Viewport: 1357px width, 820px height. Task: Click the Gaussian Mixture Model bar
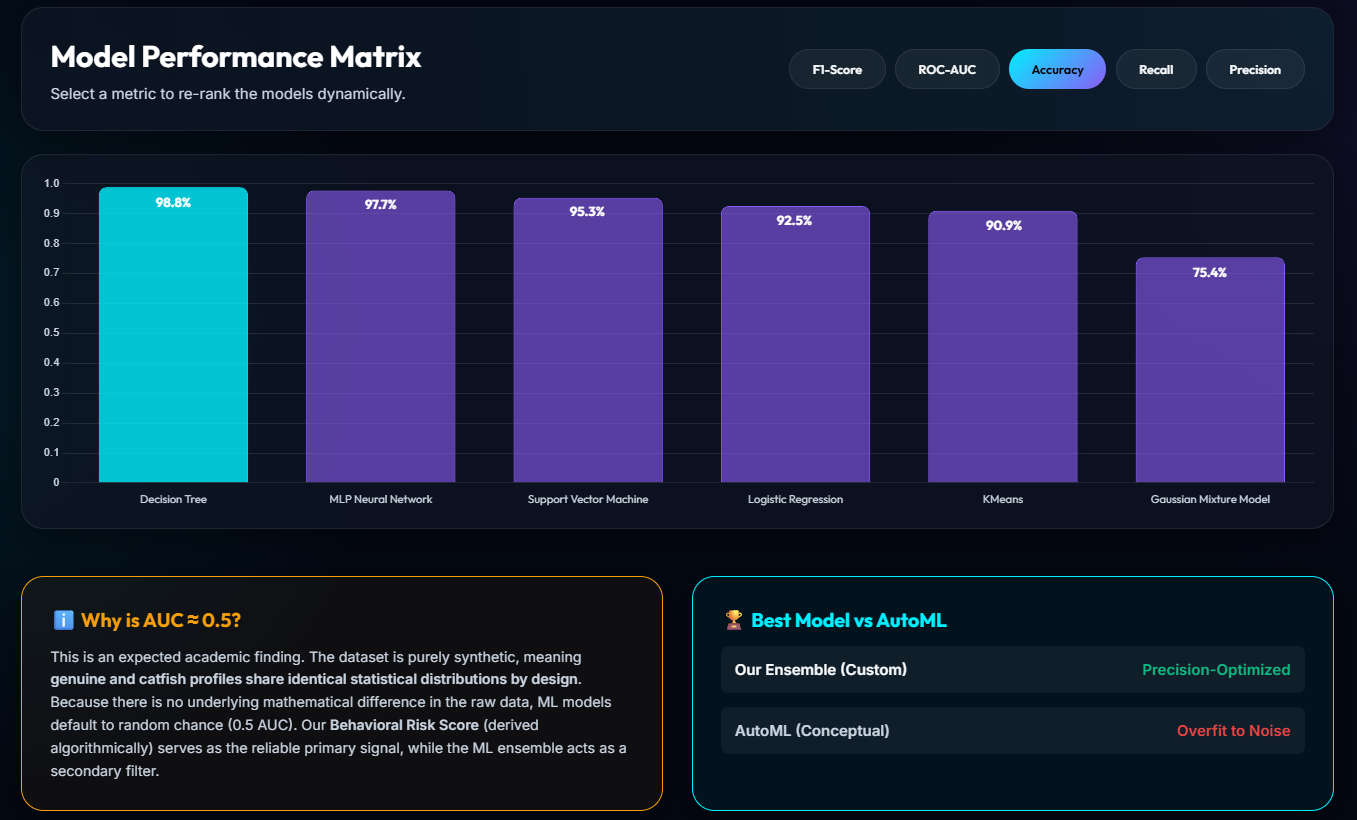[x=1210, y=370]
